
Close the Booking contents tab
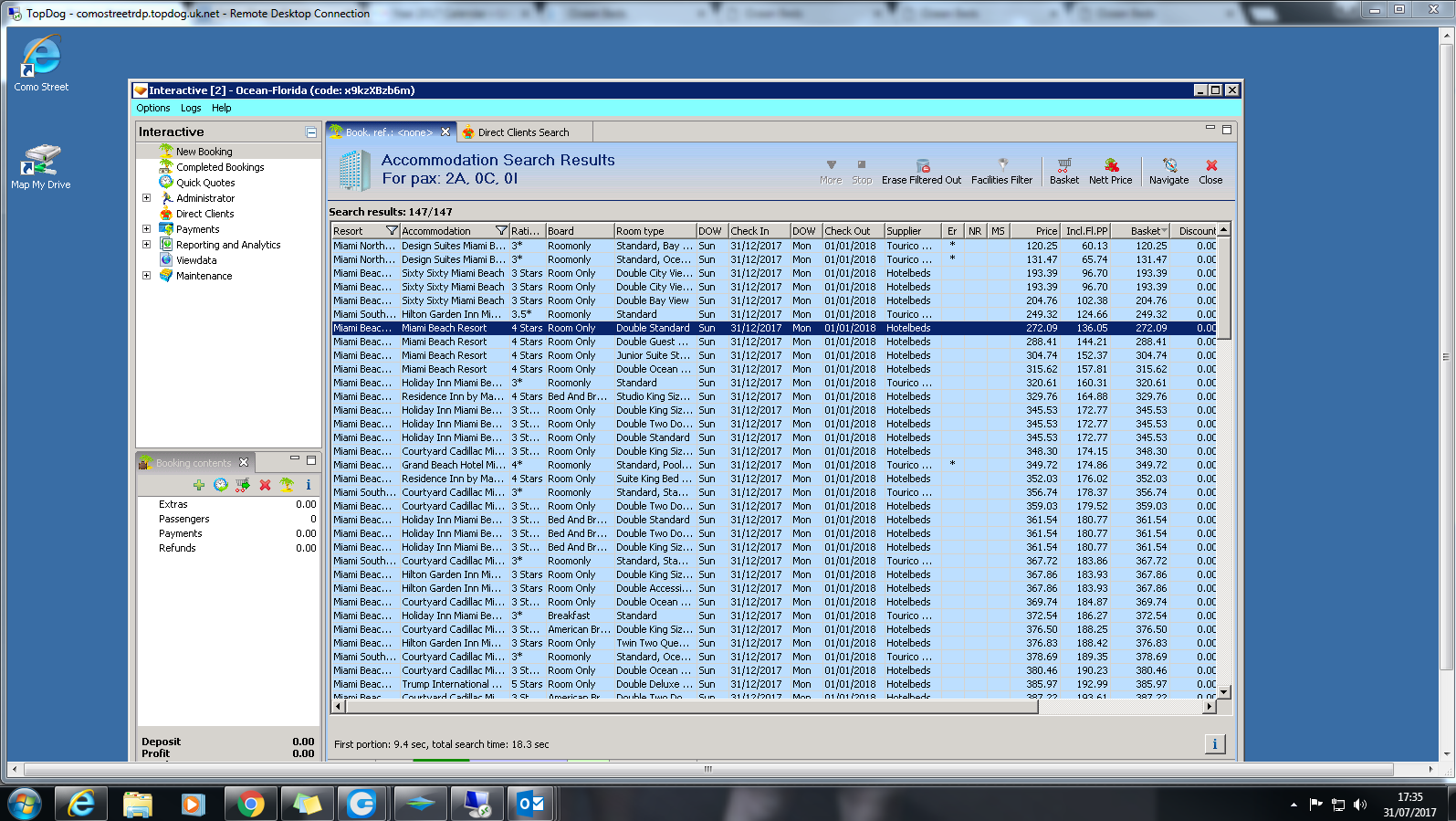click(244, 463)
